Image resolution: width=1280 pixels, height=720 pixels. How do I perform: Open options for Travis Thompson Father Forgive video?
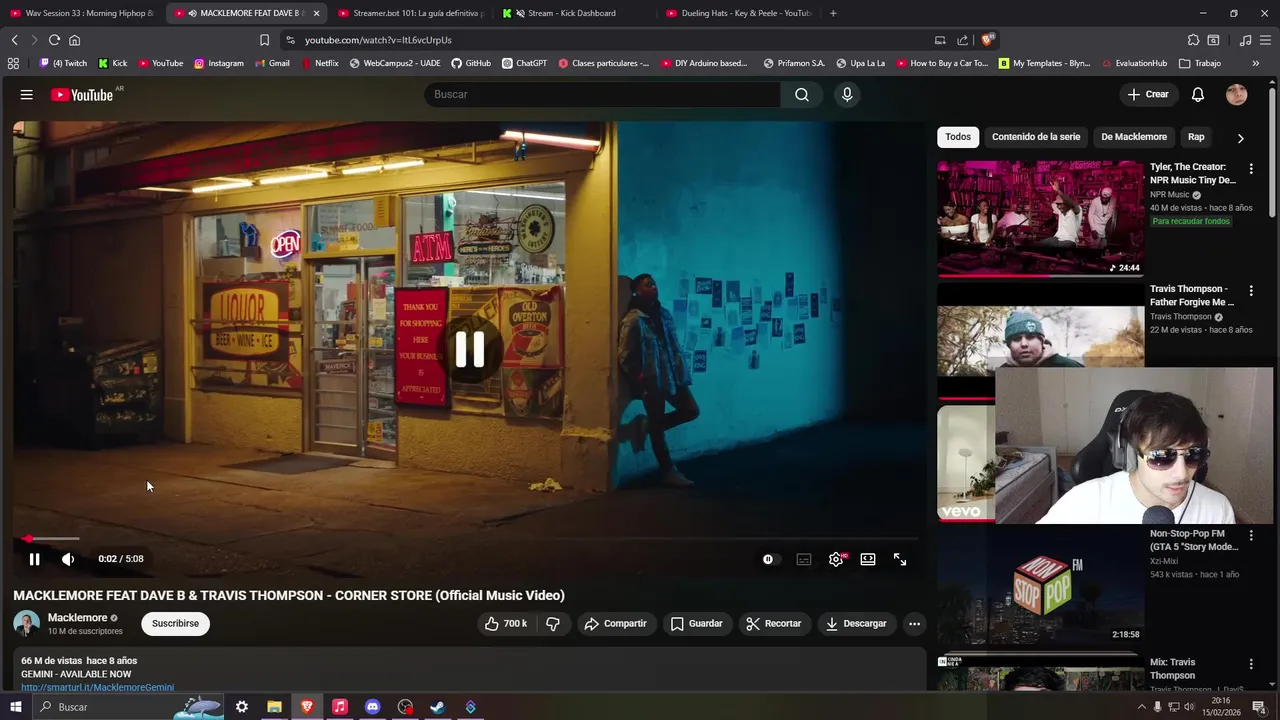(x=1251, y=291)
